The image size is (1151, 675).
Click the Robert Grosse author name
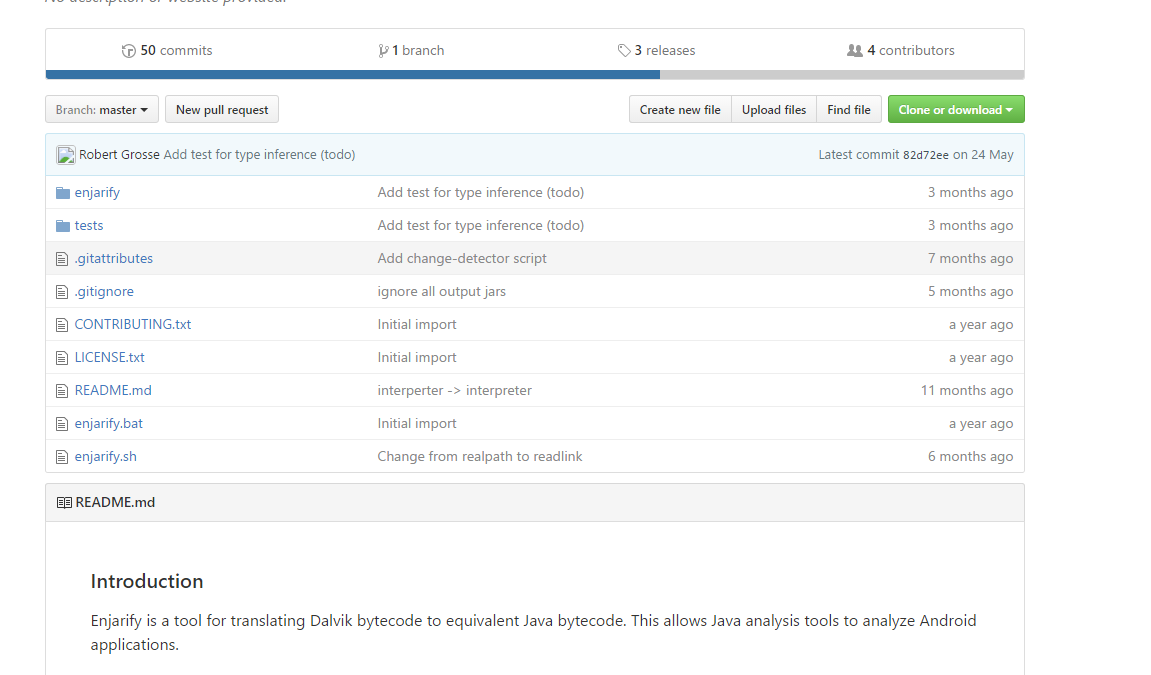click(x=119, y=155)
